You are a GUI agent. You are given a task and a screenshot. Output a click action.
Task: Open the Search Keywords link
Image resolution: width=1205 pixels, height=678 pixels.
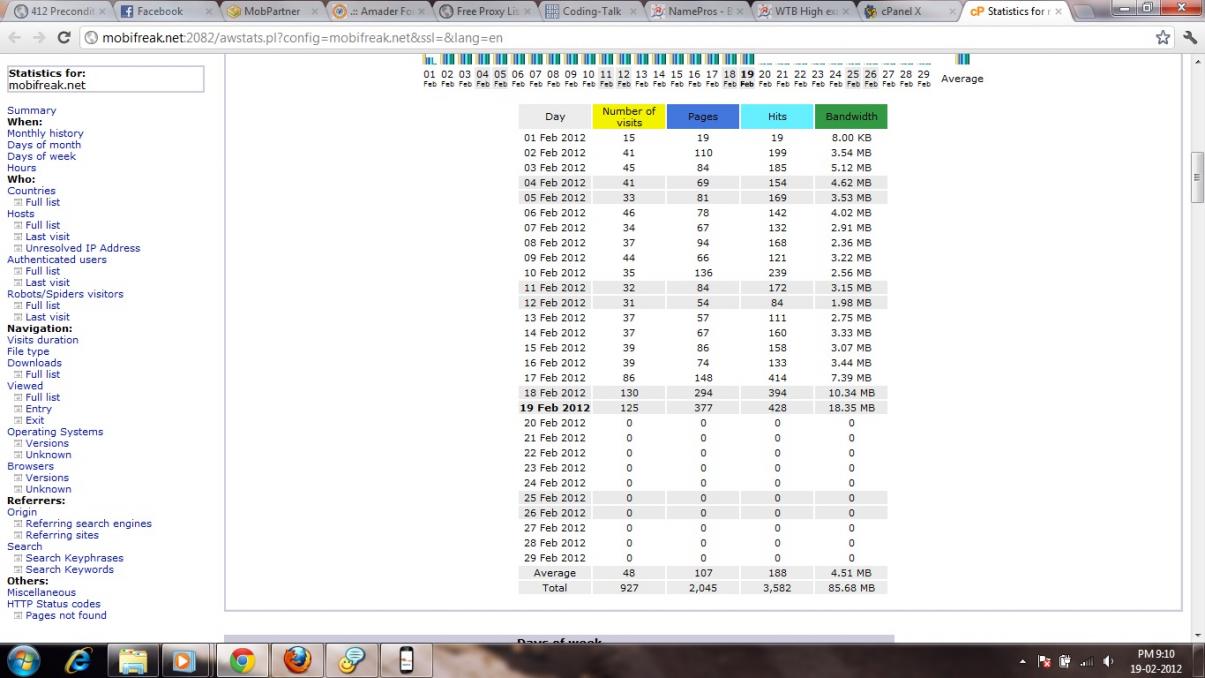[70, 571]
